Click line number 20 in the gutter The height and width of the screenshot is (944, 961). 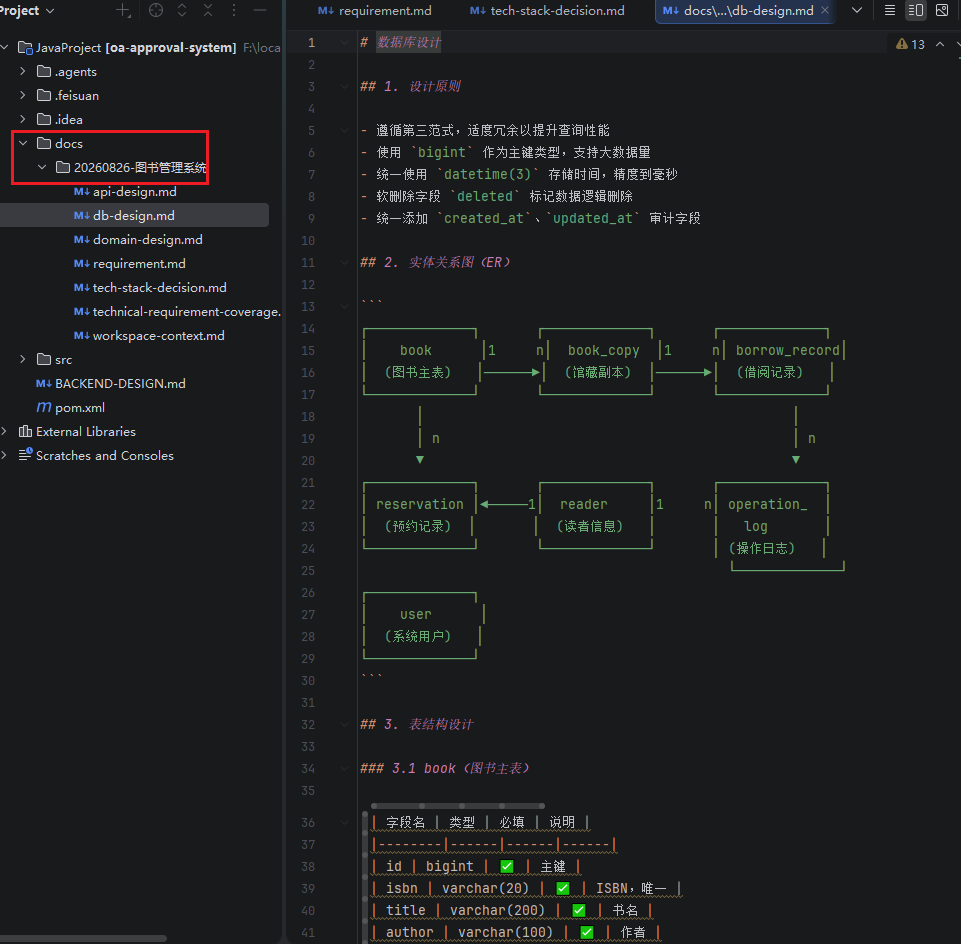308,460
